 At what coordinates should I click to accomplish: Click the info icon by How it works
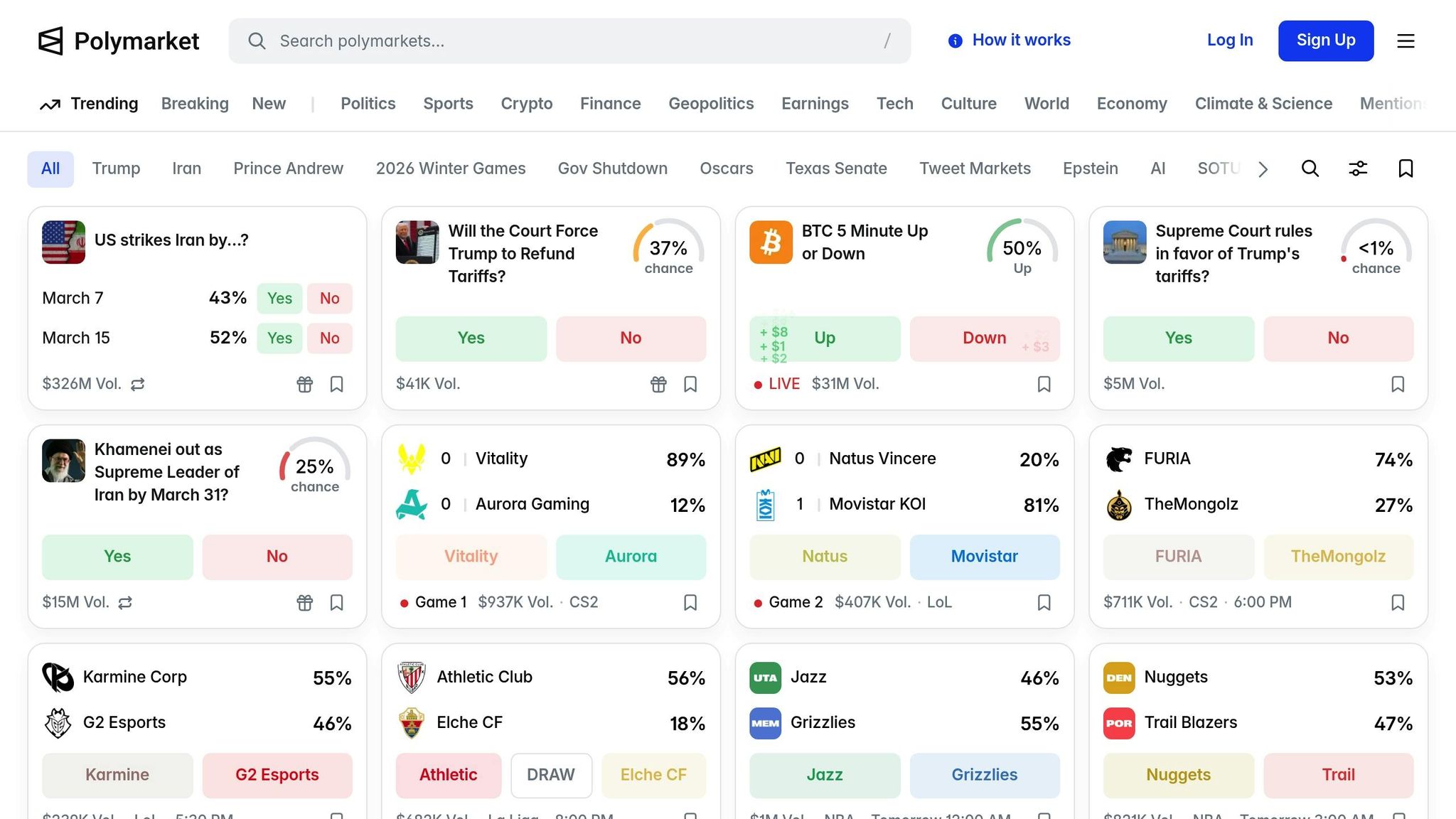point(955,41)
